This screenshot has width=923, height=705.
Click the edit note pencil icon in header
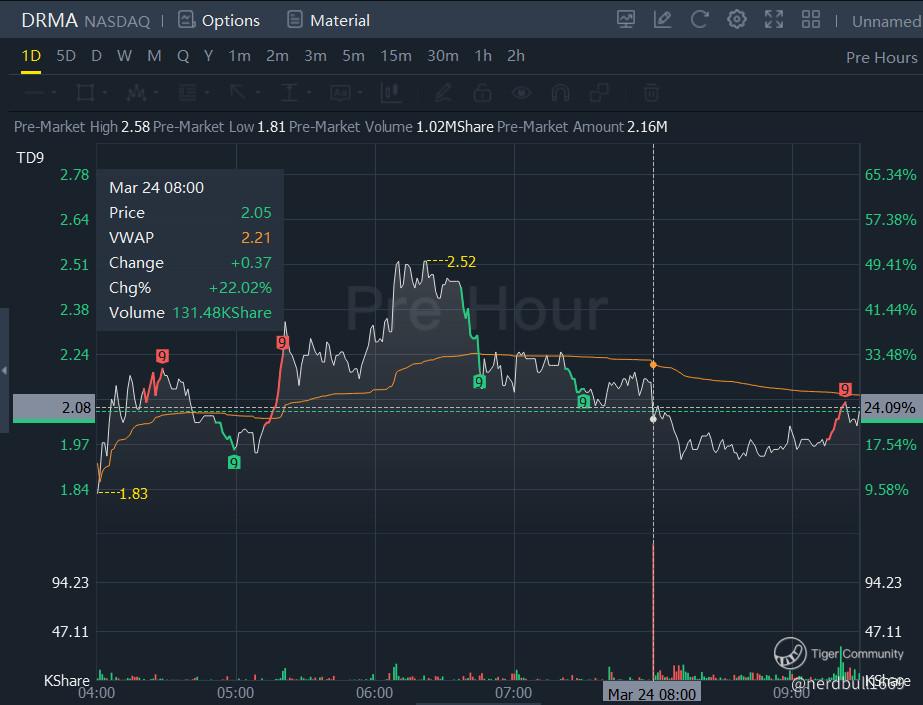click(662, 20)
